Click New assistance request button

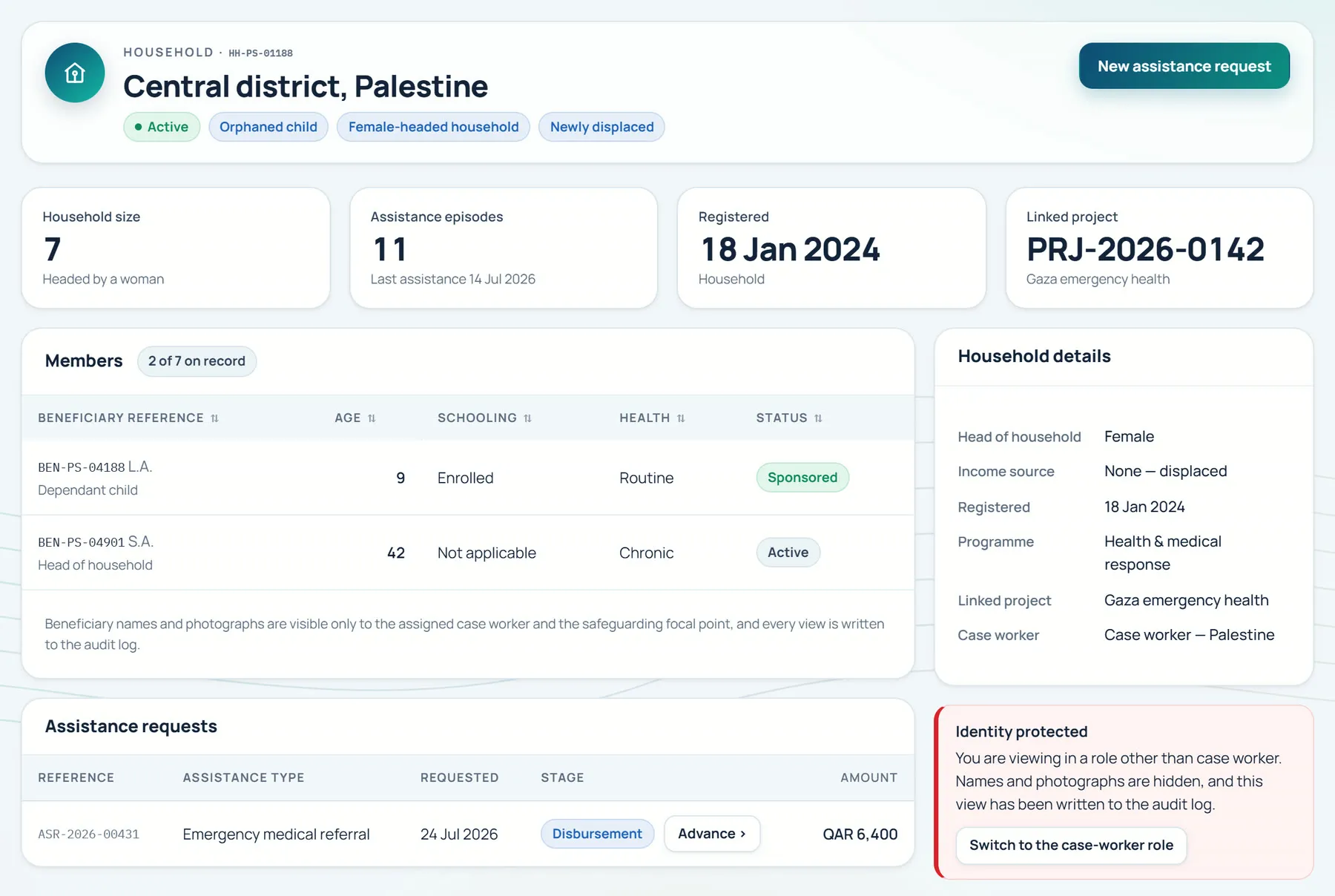tap(1184, 66)
